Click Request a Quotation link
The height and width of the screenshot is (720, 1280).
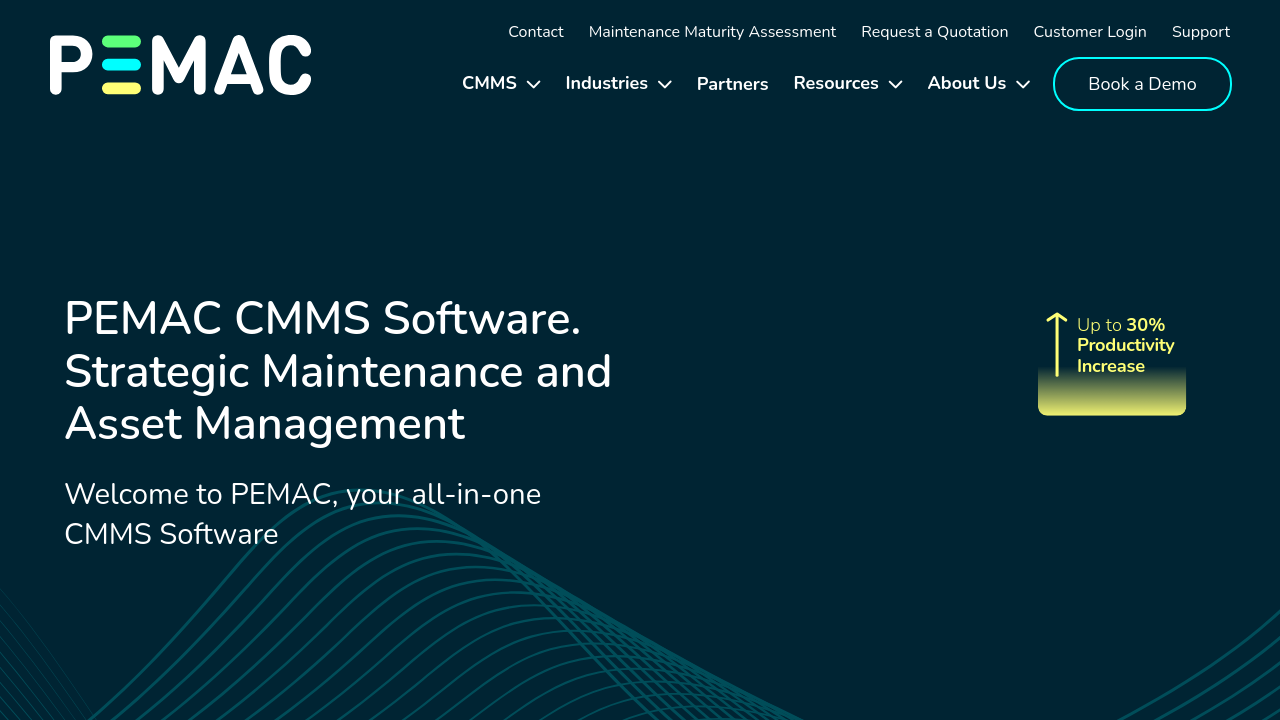click(x=934, y=32)
